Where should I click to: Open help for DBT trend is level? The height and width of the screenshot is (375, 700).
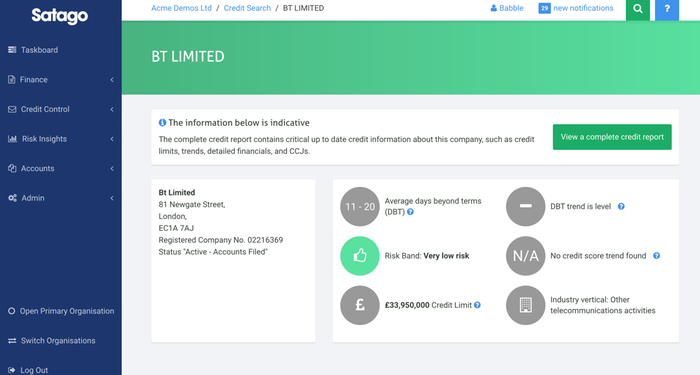621,206
